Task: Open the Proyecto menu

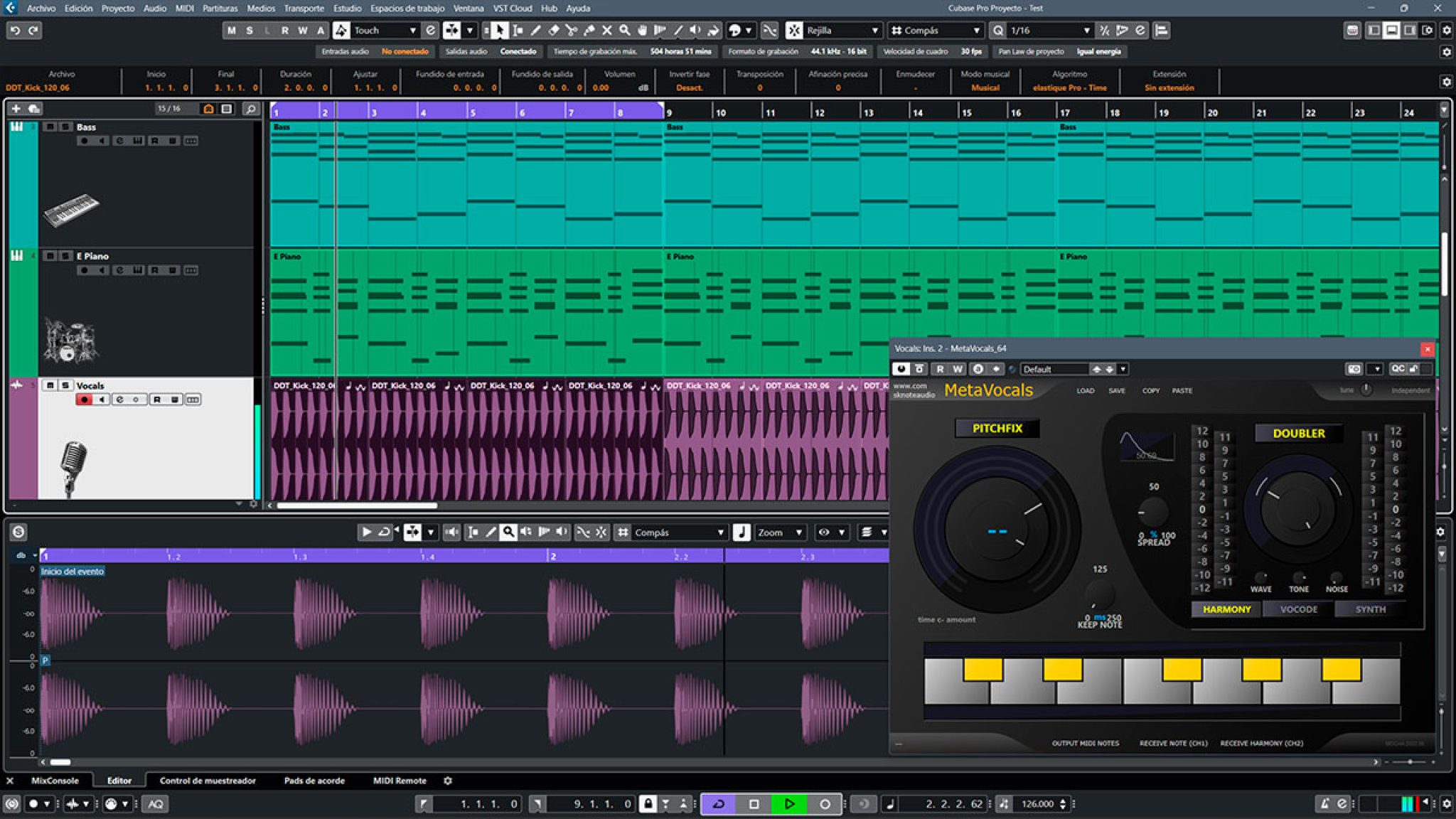Action: (x=117, y=9)
